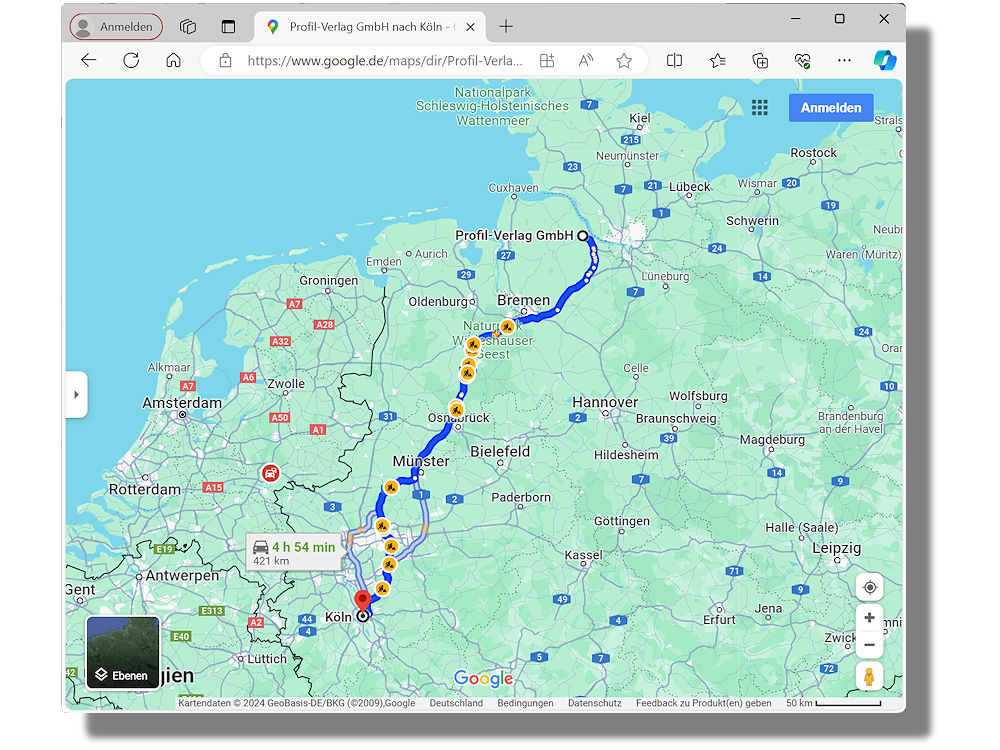This screenshot has height=750, width=1000.
Task: Add page to favorites star icon
Action: pyautogui.click(x=624, y=61)
